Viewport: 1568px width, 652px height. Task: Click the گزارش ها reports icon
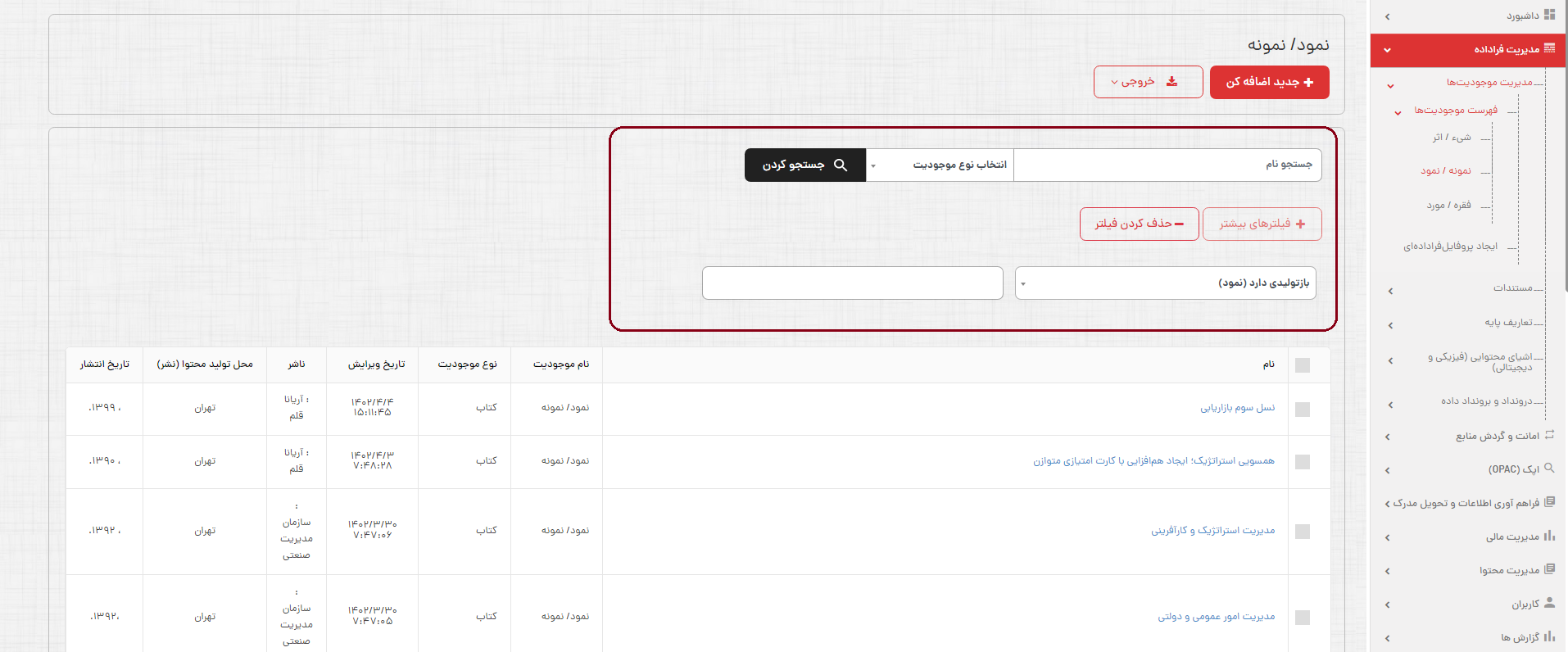pos(1549,636)
